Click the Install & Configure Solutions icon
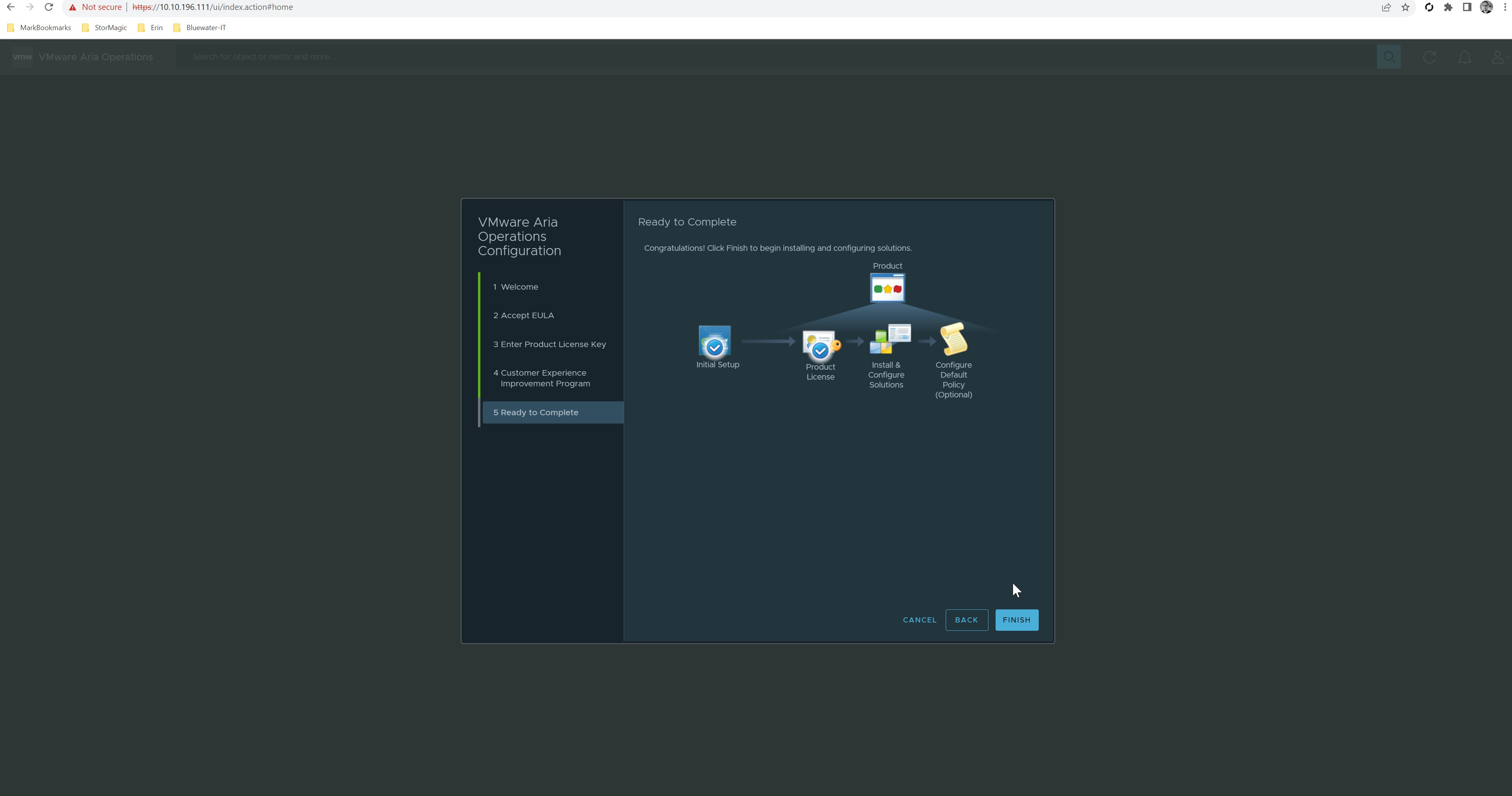The width and height of the screenshot is (1512, 796). (x=890, y=339)
